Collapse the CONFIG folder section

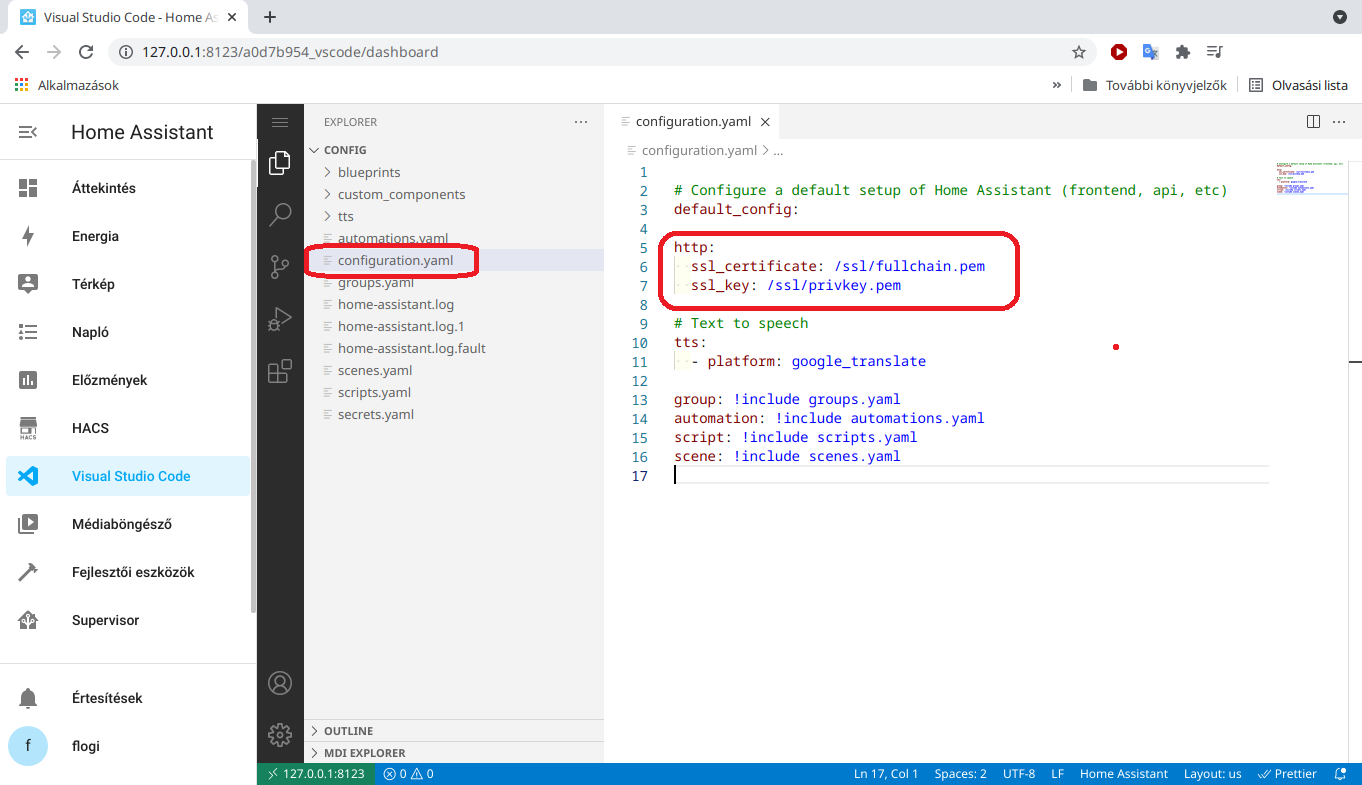(x=454, y=150)
